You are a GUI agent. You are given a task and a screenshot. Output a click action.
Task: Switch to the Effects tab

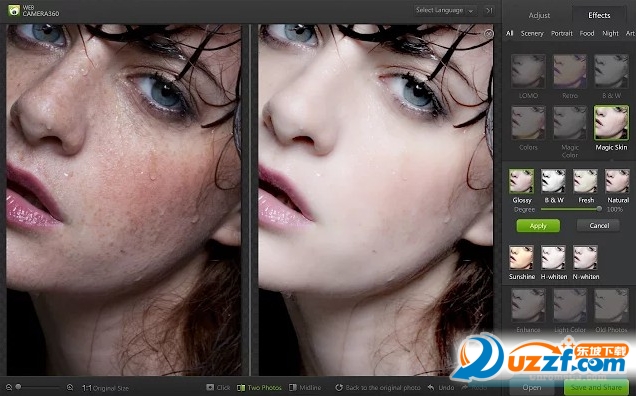tap(599, 15)
